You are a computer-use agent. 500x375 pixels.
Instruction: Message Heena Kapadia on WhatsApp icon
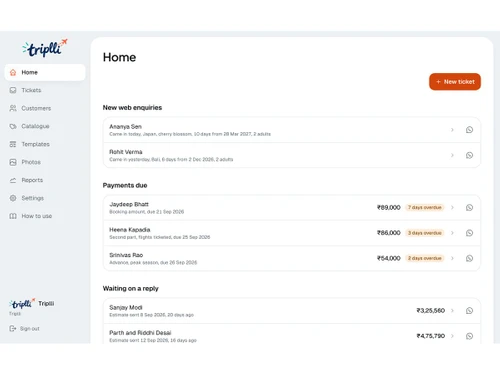point(469,233)
